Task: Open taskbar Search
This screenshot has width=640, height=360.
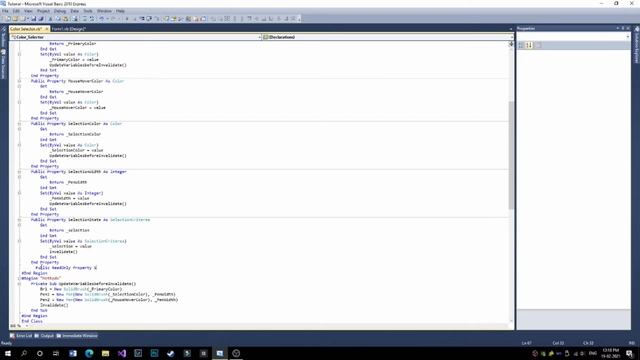Action: click(x=24, y=353)
